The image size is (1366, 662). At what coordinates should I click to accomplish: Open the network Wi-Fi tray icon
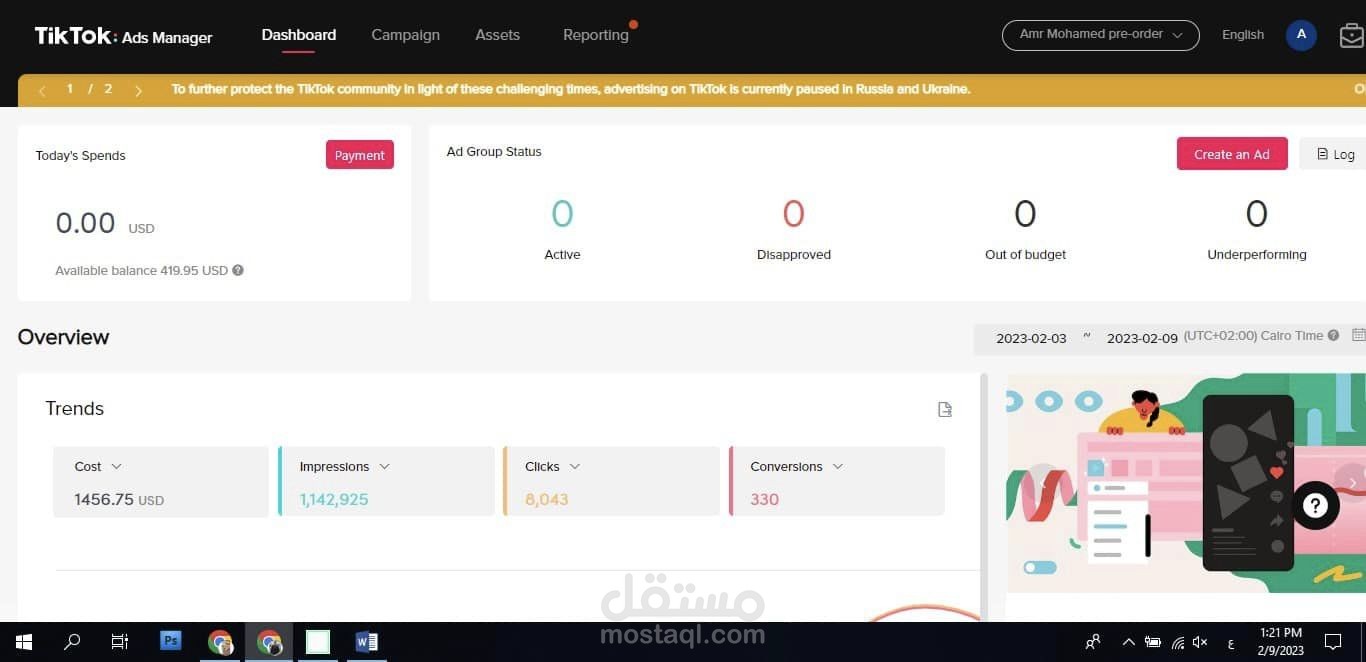click(1178, 642)
